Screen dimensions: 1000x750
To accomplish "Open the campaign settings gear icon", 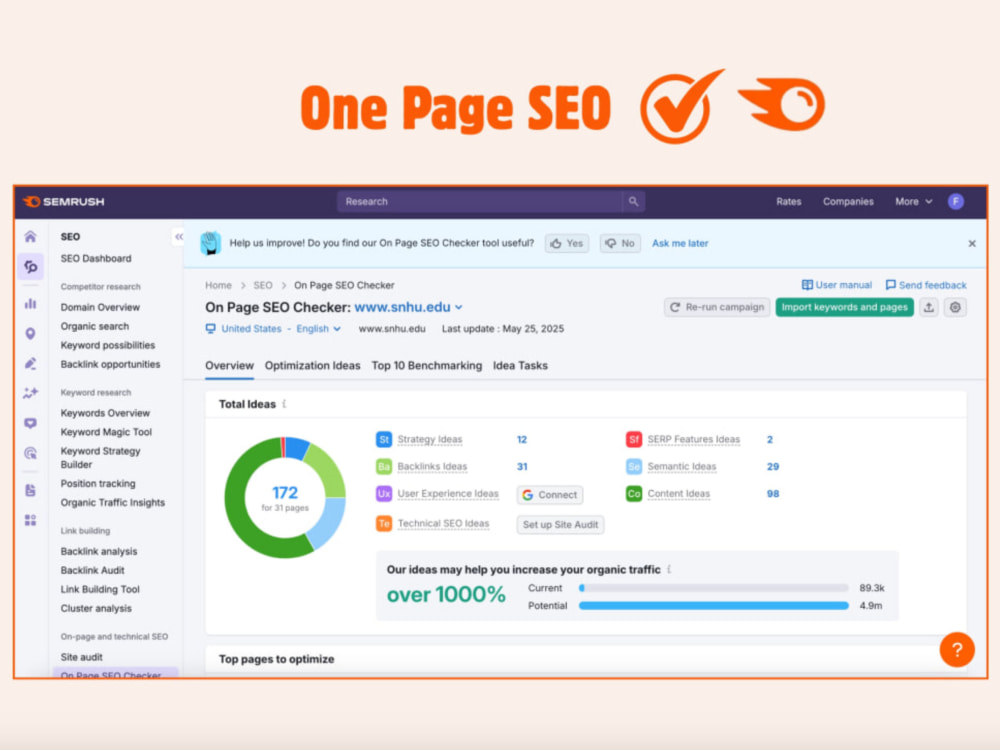I will [x=955, y=307].
